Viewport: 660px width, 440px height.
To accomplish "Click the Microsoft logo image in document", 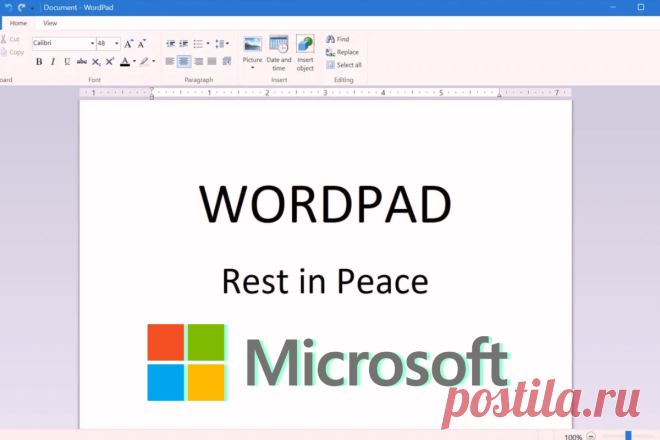I will click(x=327, y=362).
